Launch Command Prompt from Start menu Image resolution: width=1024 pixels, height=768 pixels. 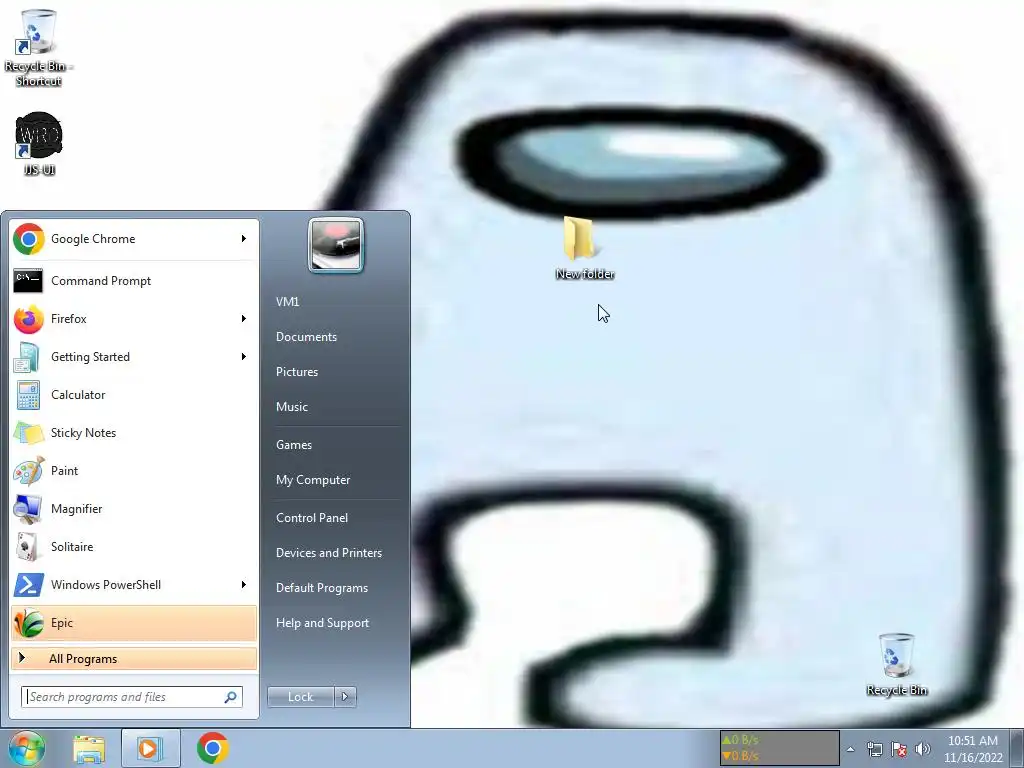[x=134, y=281]
